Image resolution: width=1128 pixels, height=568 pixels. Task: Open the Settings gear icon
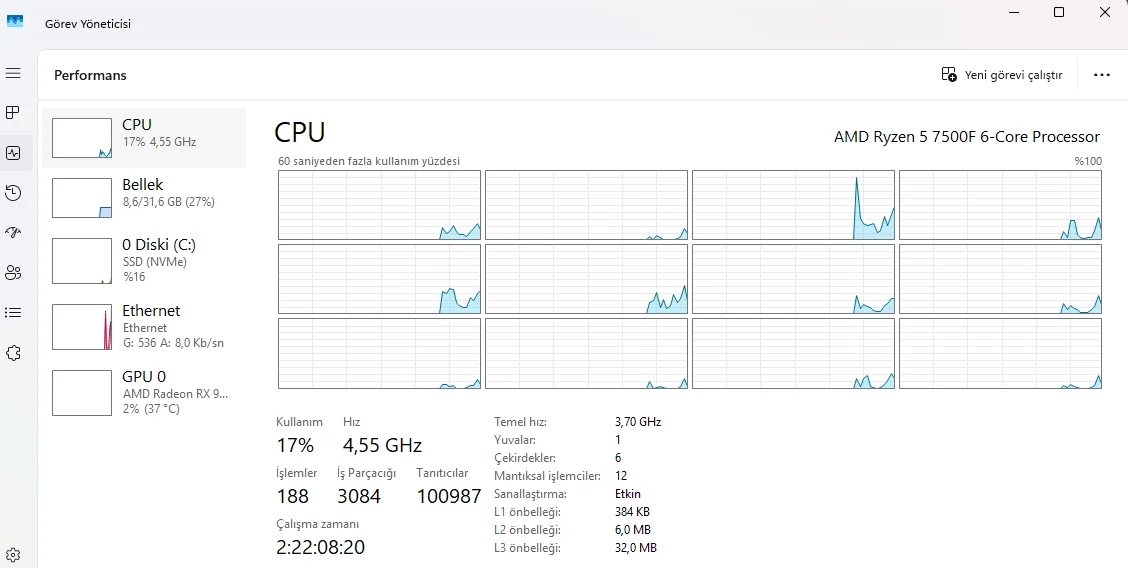tap(13, 555)
